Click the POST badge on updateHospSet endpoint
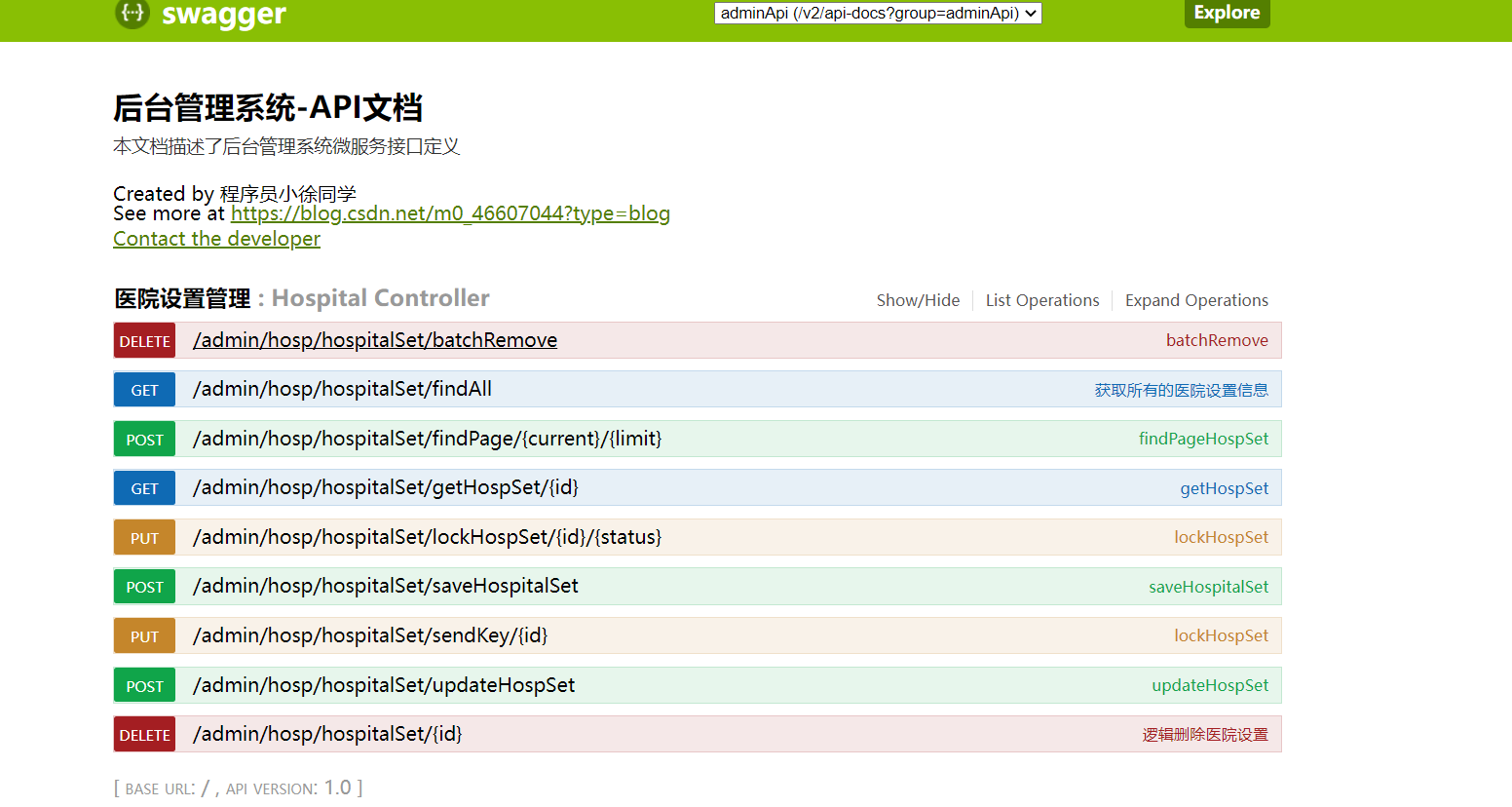This screenshot has width=1512, height=807. click(143, 684)
